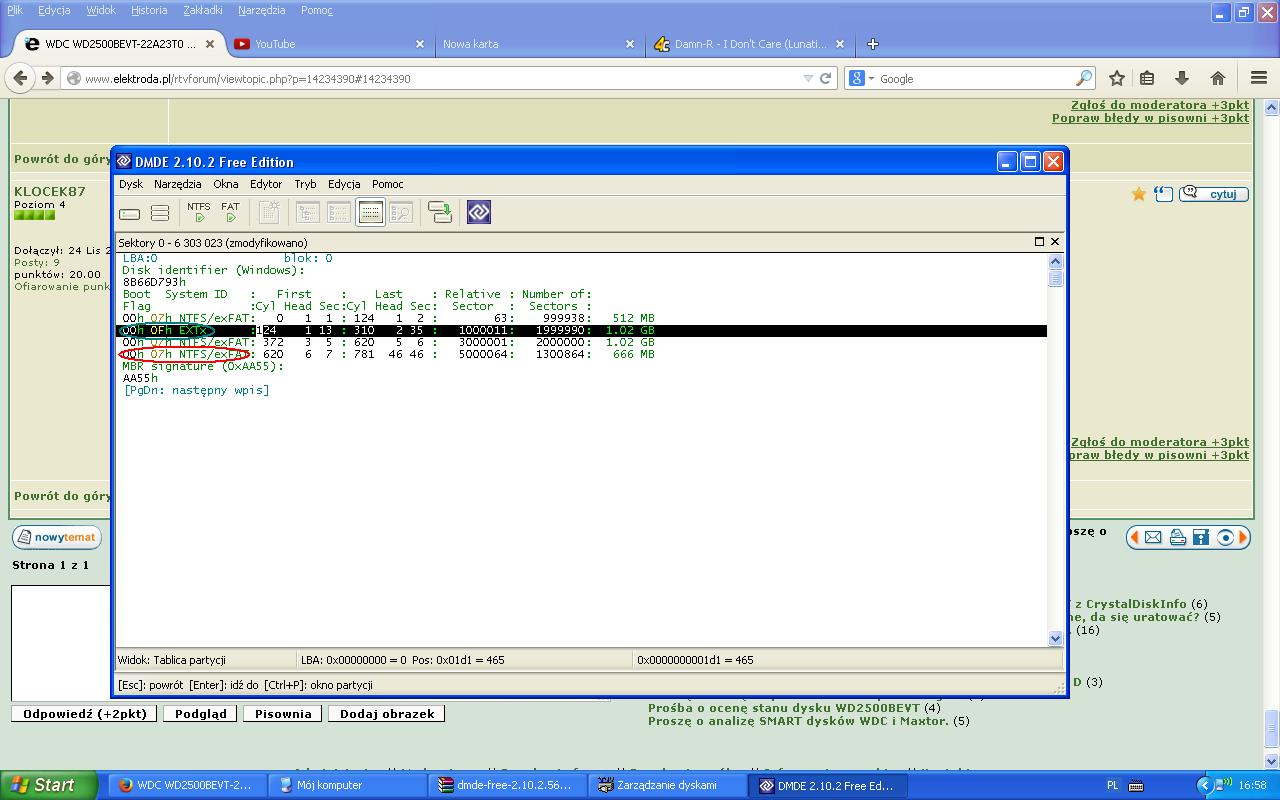Screen dimensions: 1280x800
Task: Open the Firefox hamburger menu
Action: click(x=1259, y=78)
